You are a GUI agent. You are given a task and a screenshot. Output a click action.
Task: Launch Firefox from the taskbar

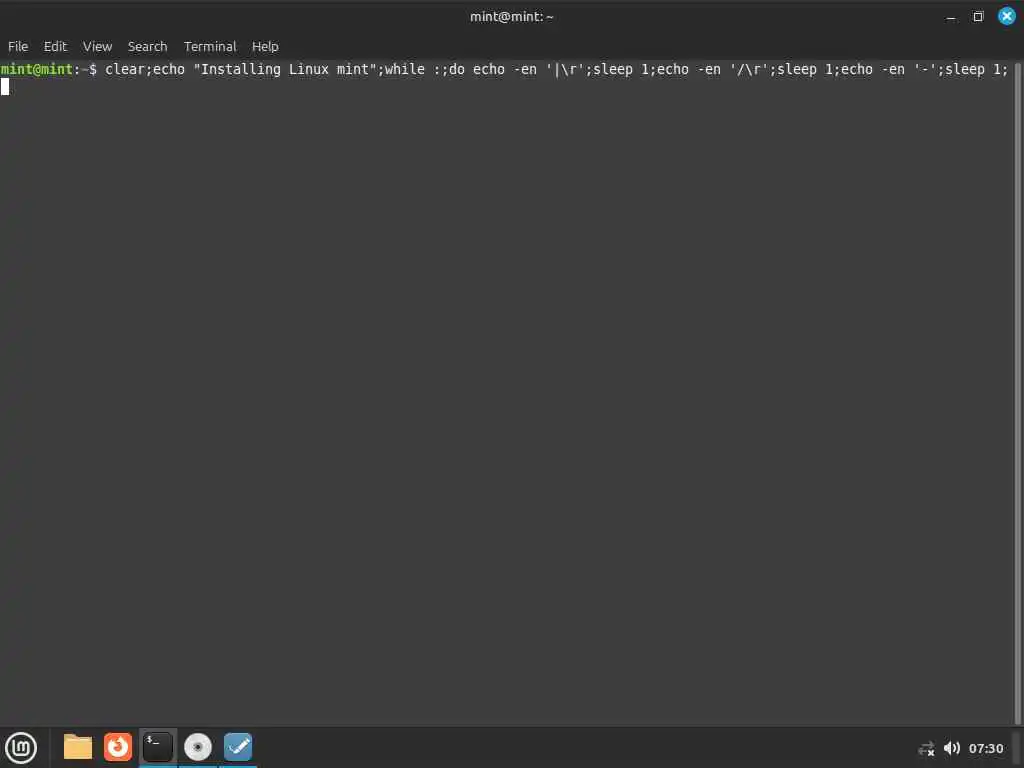[x=118, y=746]
